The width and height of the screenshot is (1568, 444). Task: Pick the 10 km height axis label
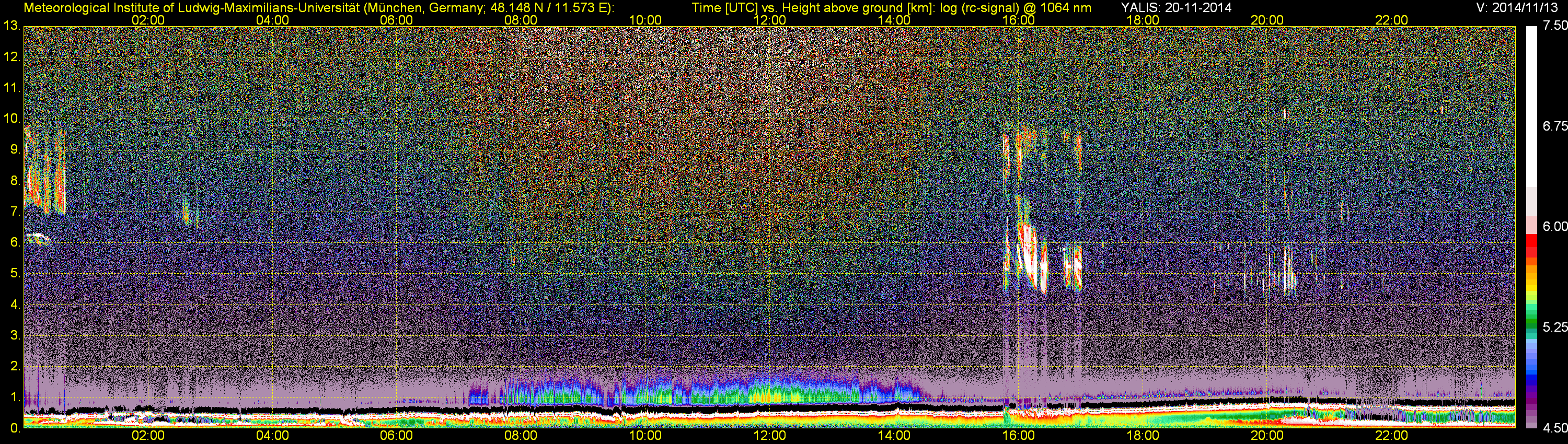11,119
